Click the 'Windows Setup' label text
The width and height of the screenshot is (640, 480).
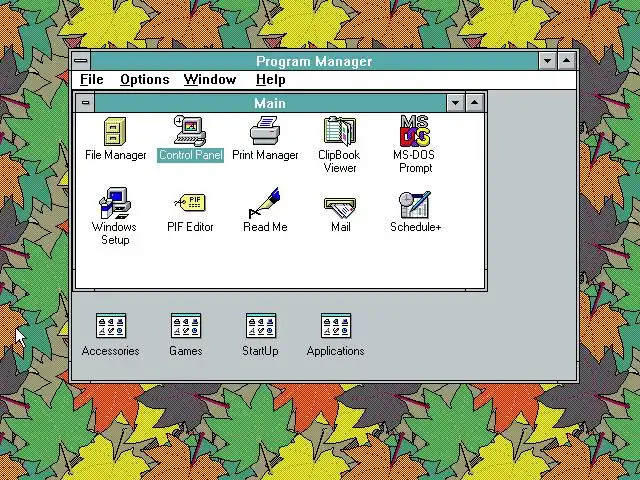[114, 233]
